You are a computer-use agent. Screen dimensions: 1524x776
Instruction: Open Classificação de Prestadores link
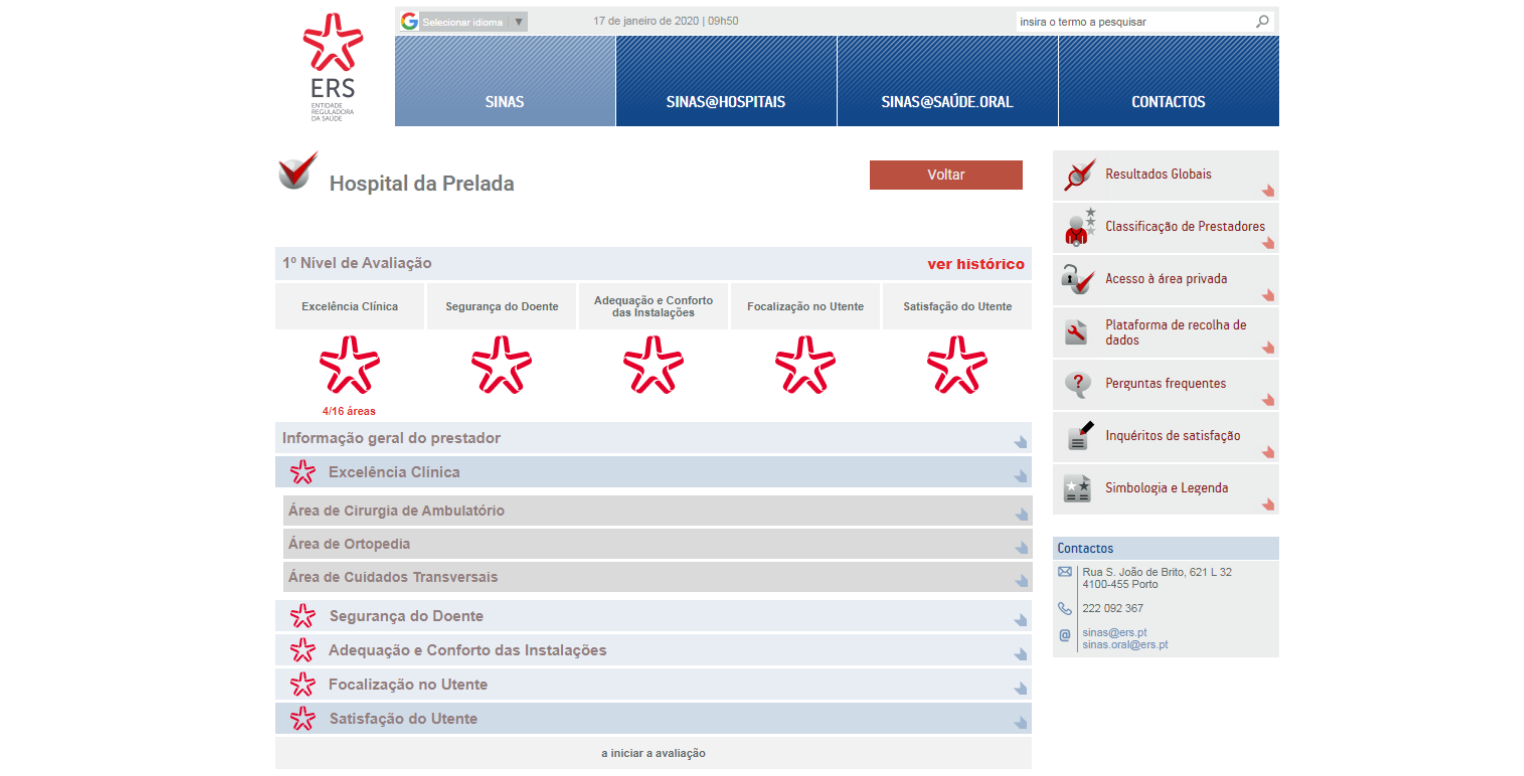1185,227
